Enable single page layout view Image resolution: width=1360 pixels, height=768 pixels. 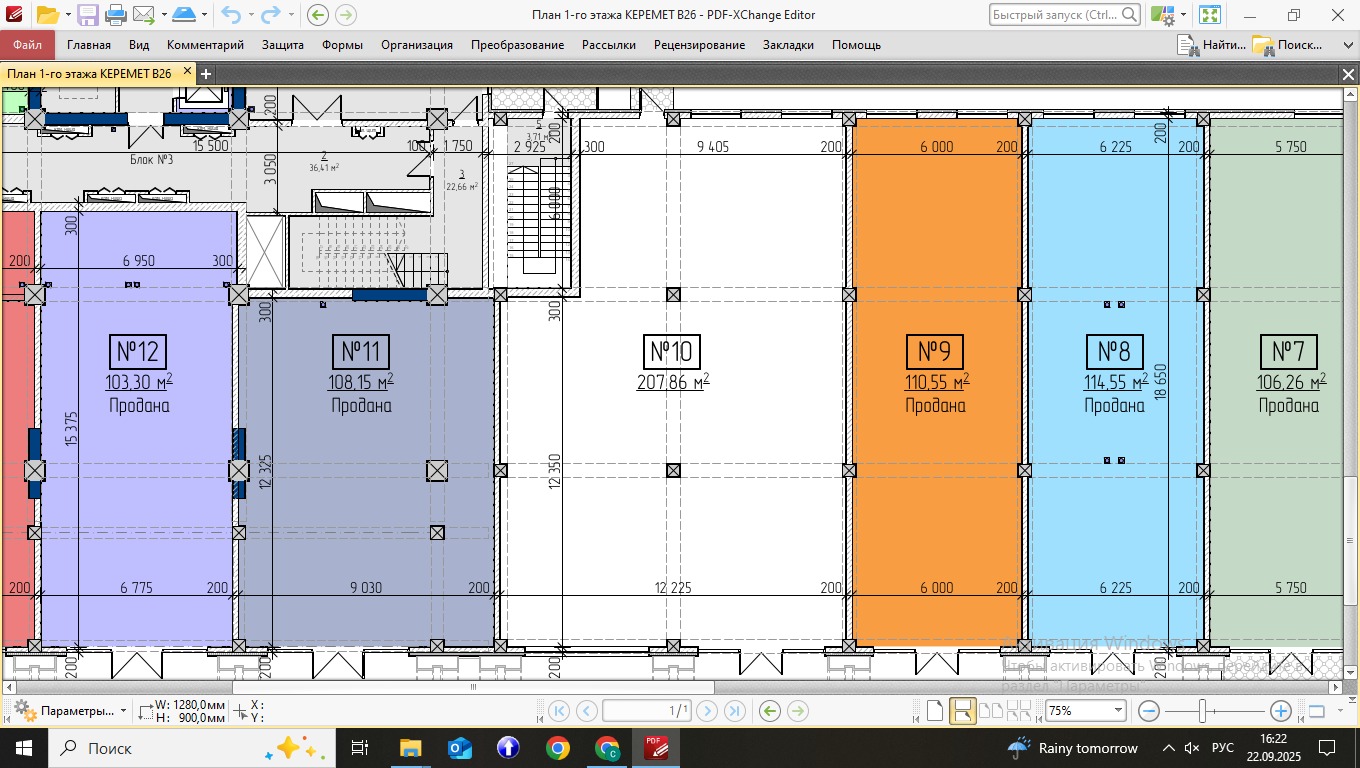coord(935,711)
